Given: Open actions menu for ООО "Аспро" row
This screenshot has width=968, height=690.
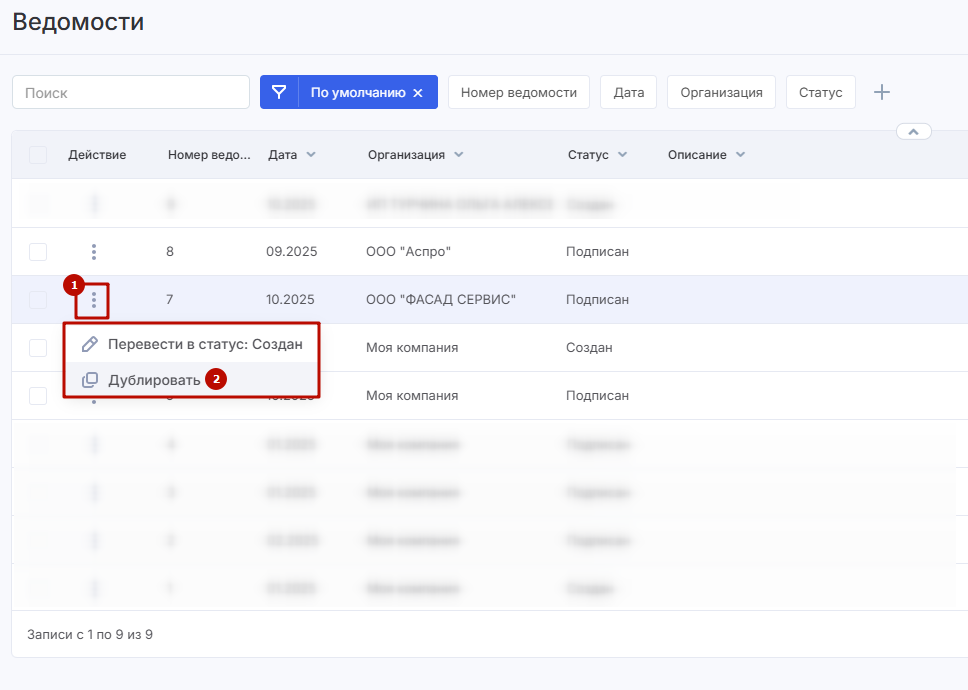Looking at the screenshot, I should point(94,251).
